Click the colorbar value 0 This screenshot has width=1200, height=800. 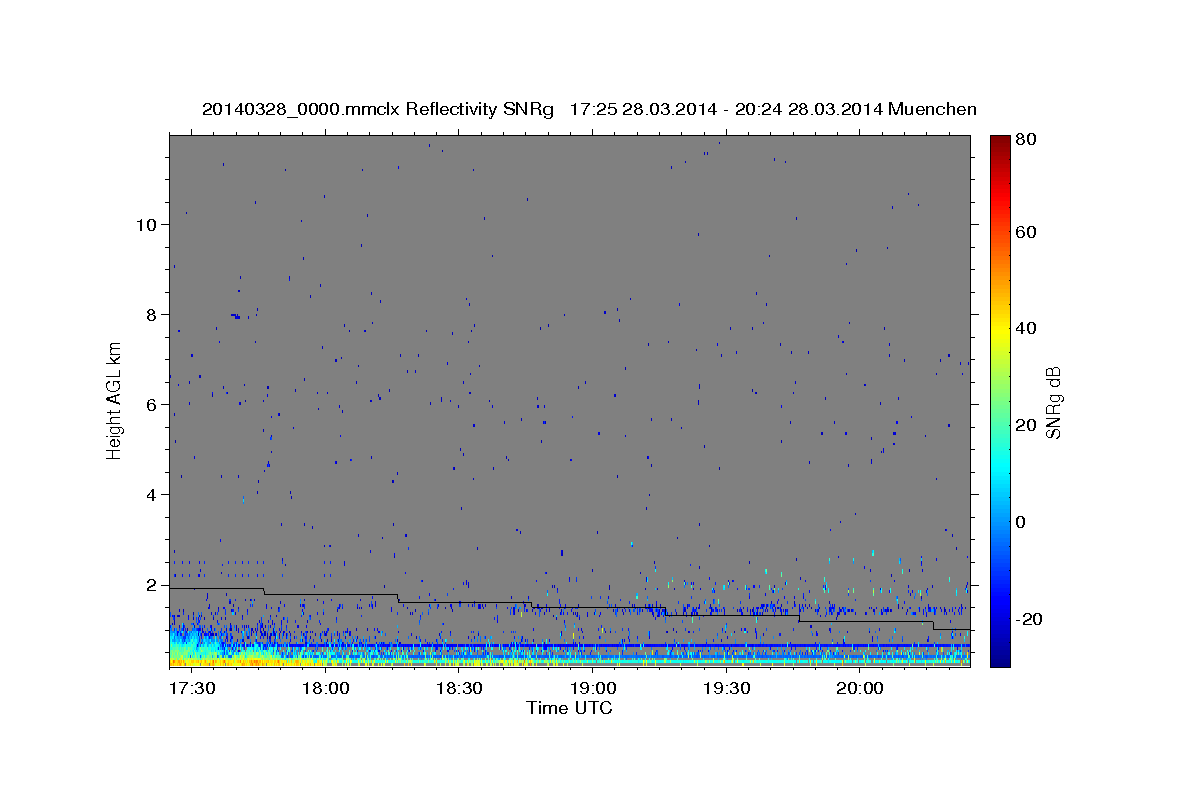coord(1022,522)
